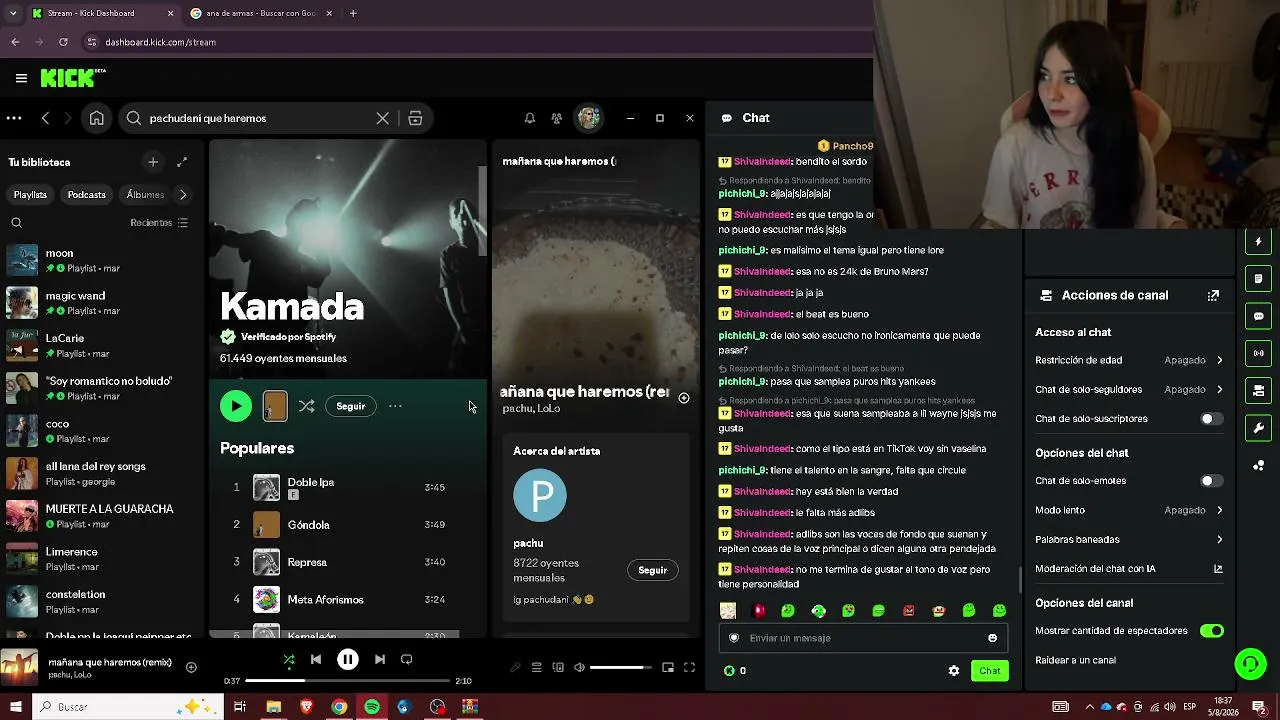This screenshot has width=1280, height=720.
Task: Open Spotify friend activity icon
Action: [x=557, y=118]
